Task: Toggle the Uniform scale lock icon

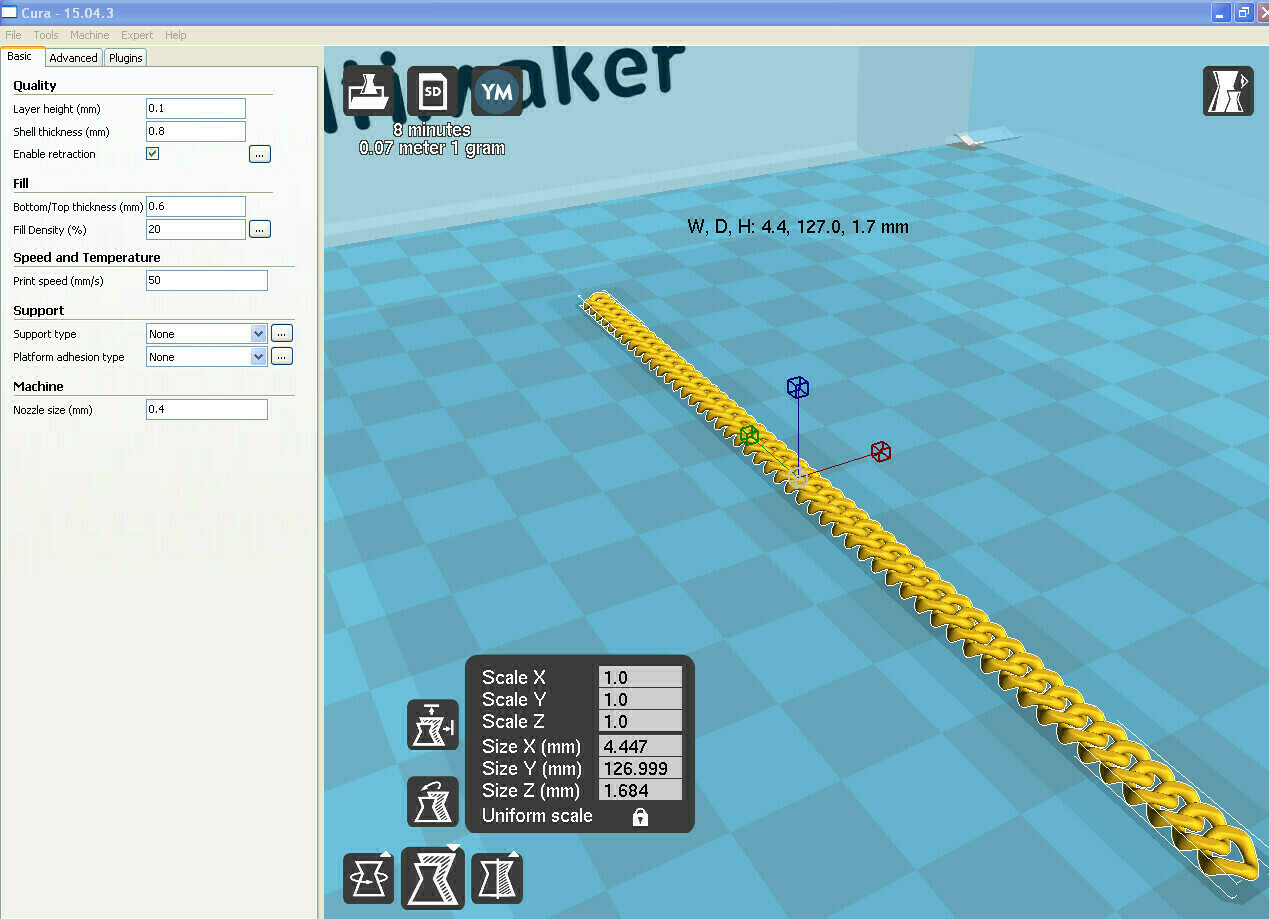Action: (640, 817)
